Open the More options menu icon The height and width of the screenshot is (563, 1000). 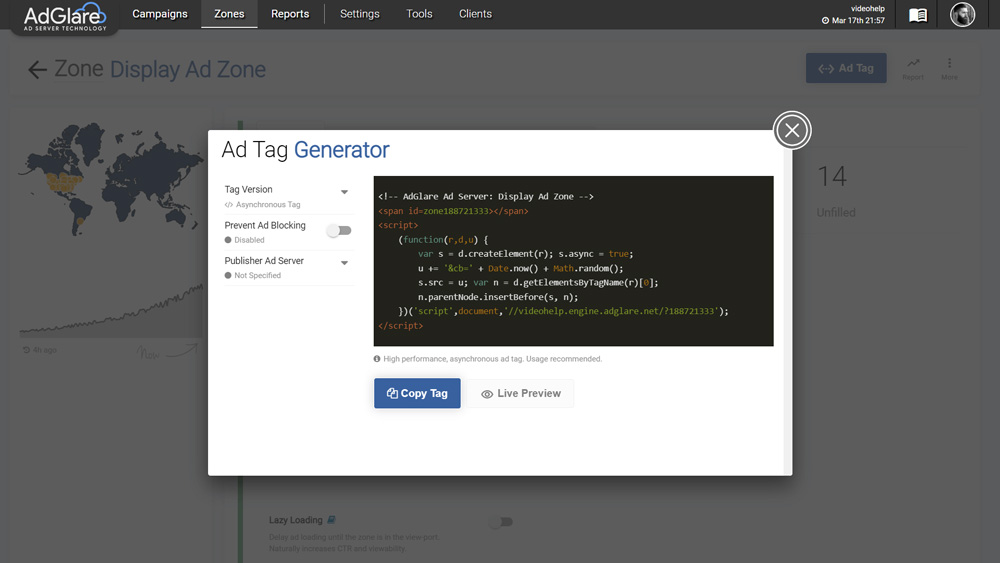(x=950, y=68)
